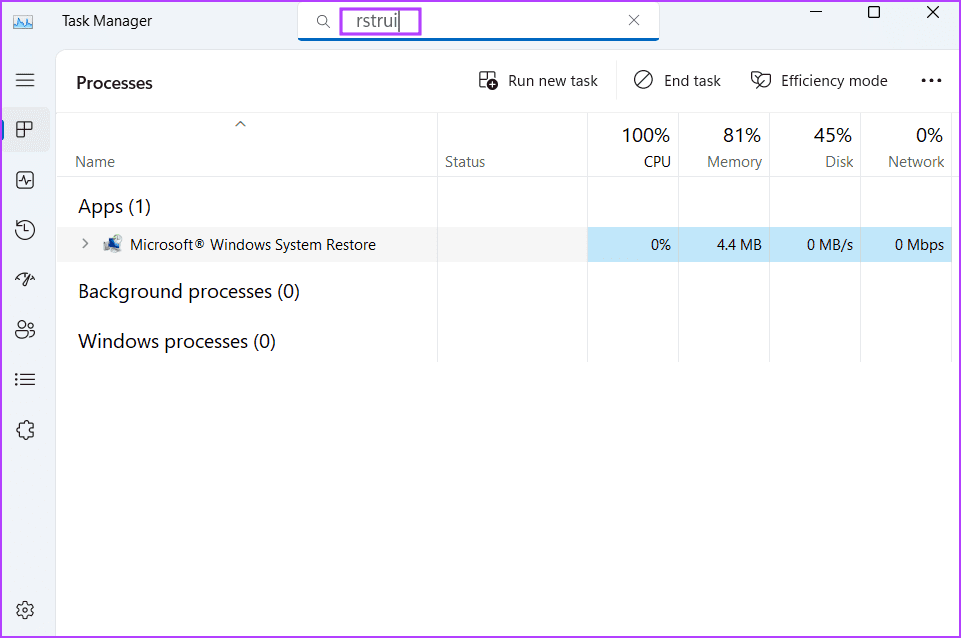Image resolution: width=961 pixels, height=638 pixels.
Task: Sort by the Memory column header
Action: [x=724, y=146]
